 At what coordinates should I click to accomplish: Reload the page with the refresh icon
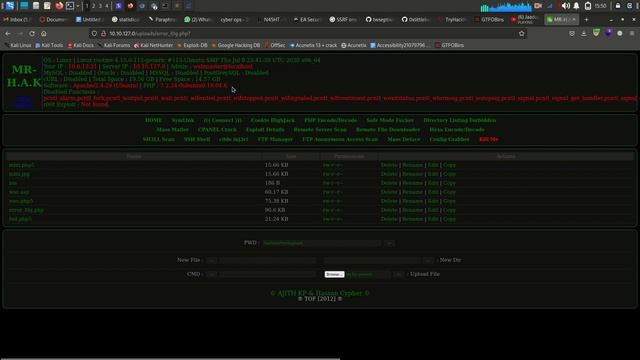(x=32, y=33)
